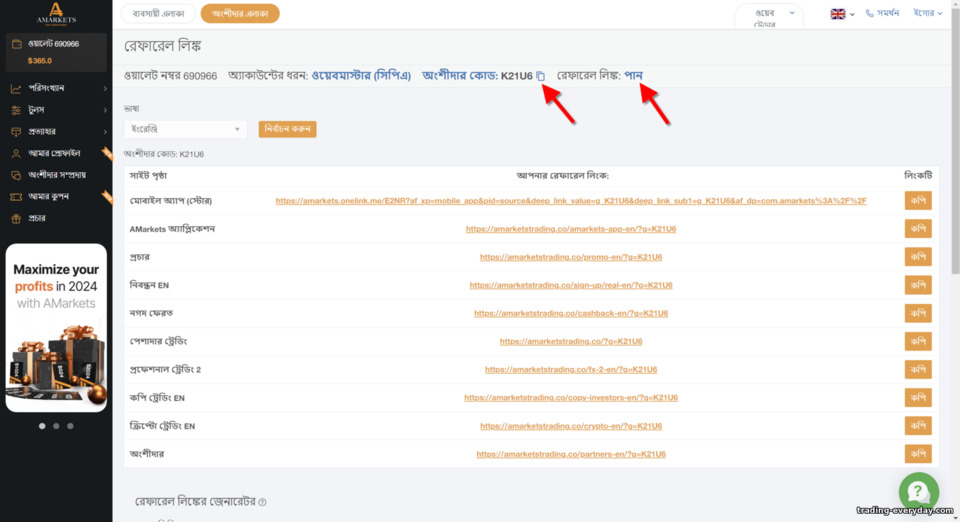
Task: Select the first banner carousel dot
Action: coord(42,426)
